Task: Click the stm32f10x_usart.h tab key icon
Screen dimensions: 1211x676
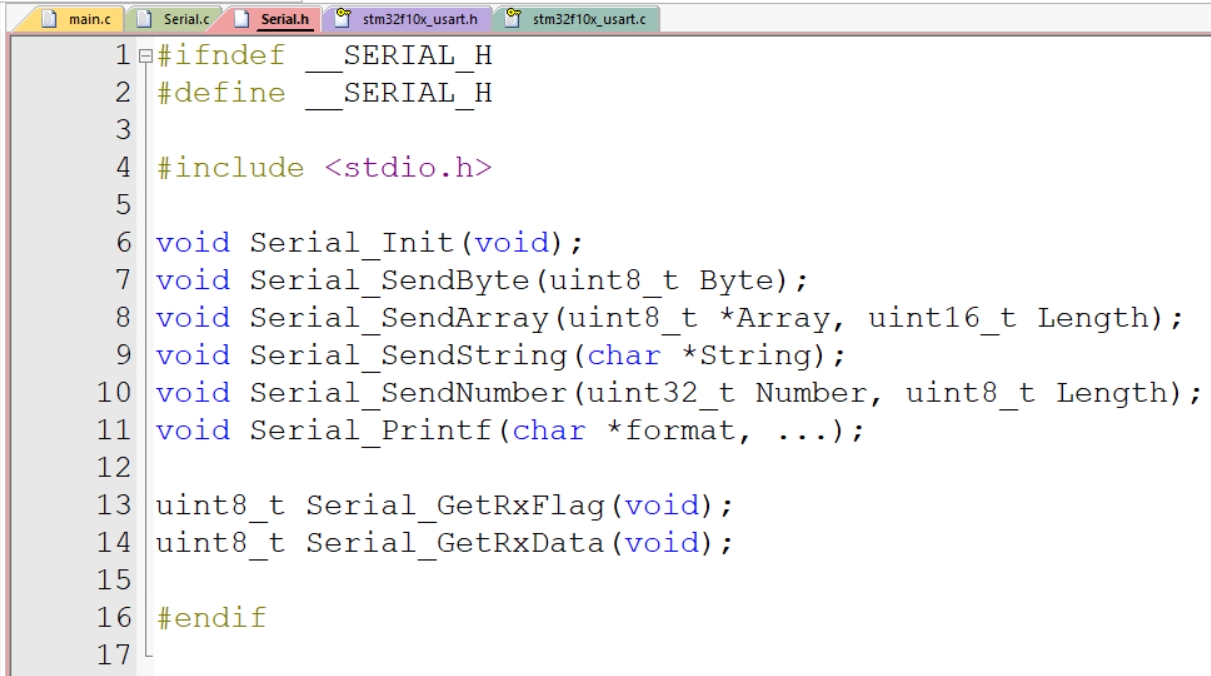Action: click(342, 17)
